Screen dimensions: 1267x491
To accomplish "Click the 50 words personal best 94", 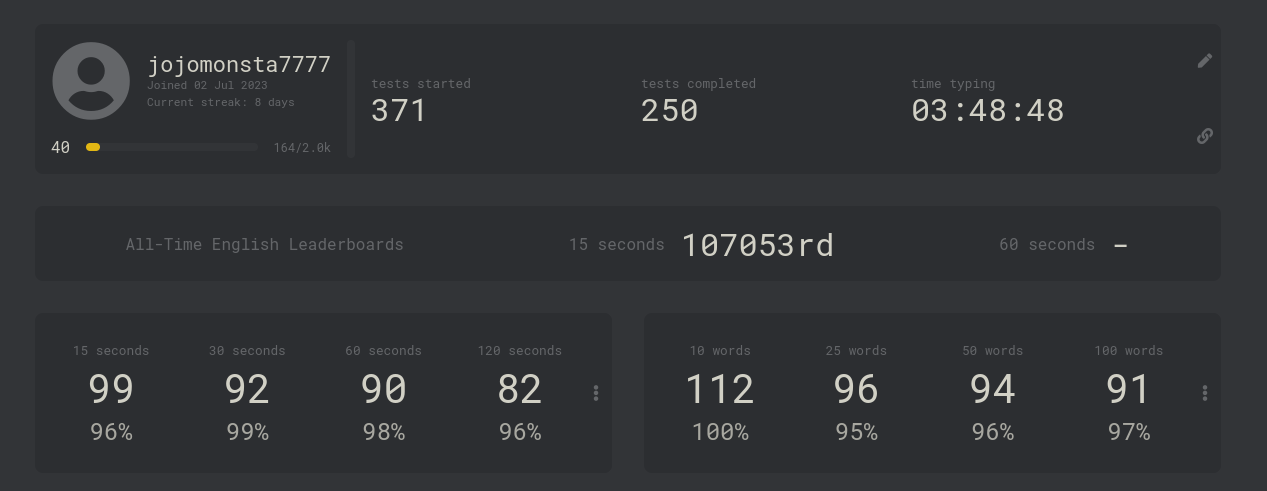I will click(992, 389).
